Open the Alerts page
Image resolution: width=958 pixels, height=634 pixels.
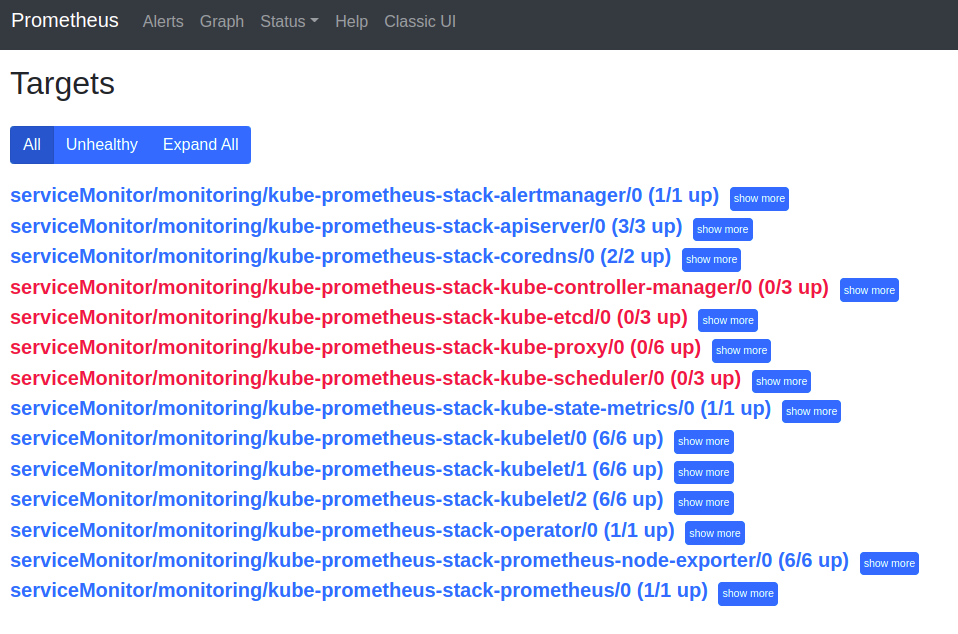click(x=163, y=21)
